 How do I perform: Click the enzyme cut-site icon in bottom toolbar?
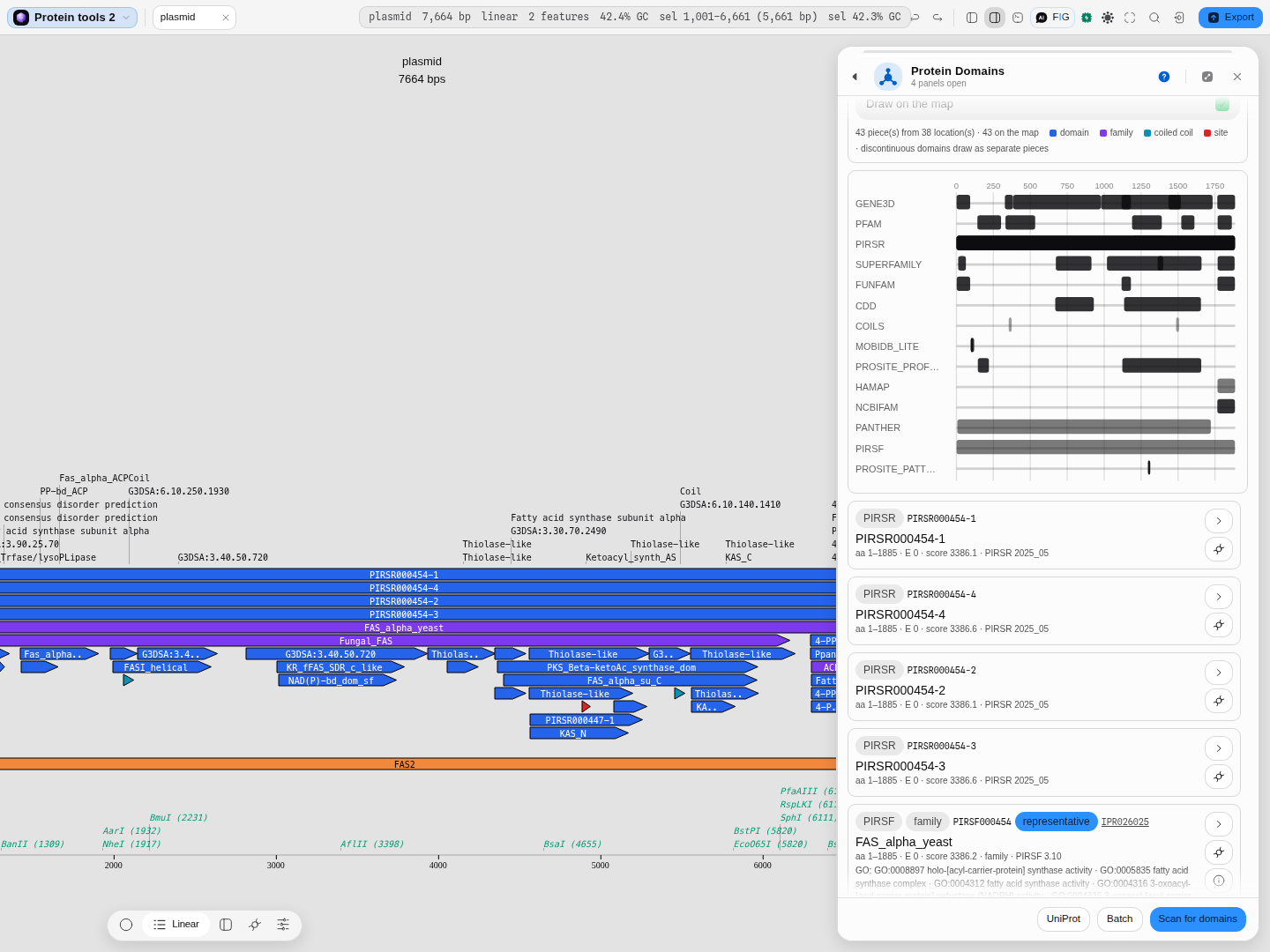(255, 925)
